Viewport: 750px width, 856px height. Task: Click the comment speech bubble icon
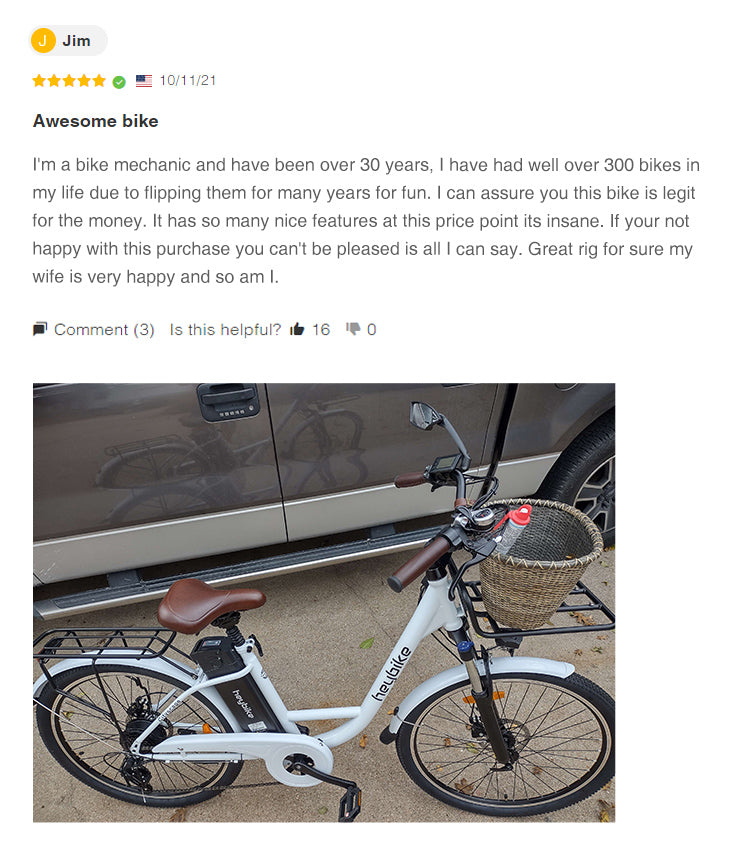pos(40,329)
